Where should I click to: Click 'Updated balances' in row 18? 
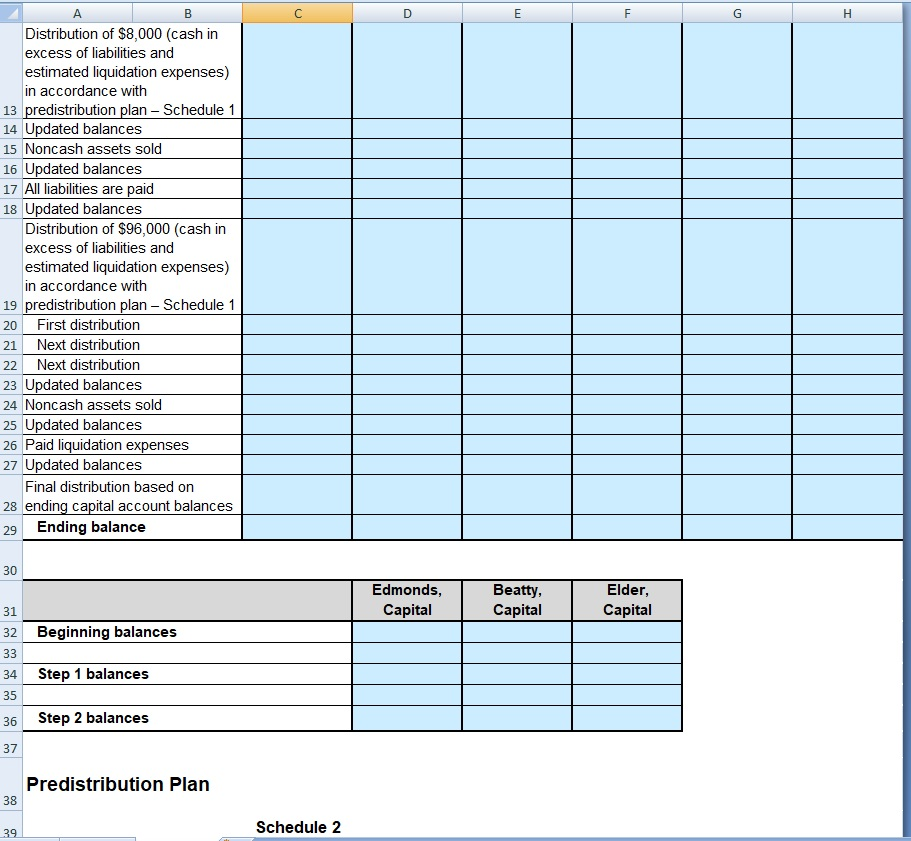(132, 209)
